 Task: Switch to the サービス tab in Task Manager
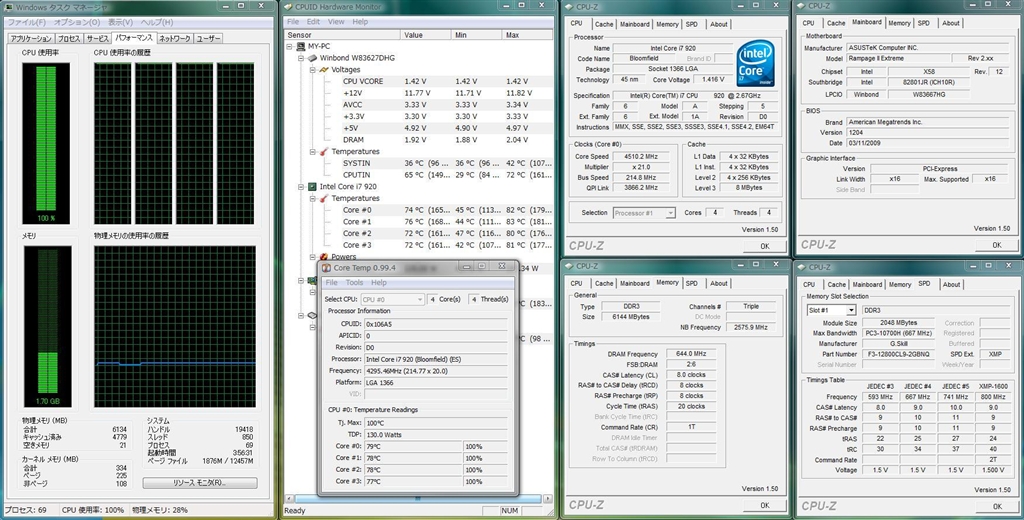97,39
